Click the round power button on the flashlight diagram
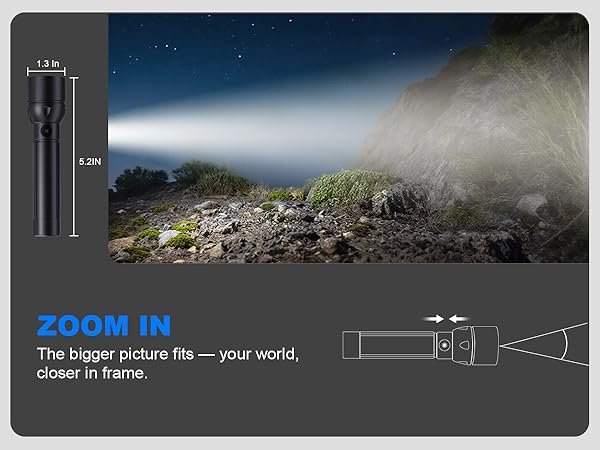This screenshot has height=450, width=600. (444, 345)
